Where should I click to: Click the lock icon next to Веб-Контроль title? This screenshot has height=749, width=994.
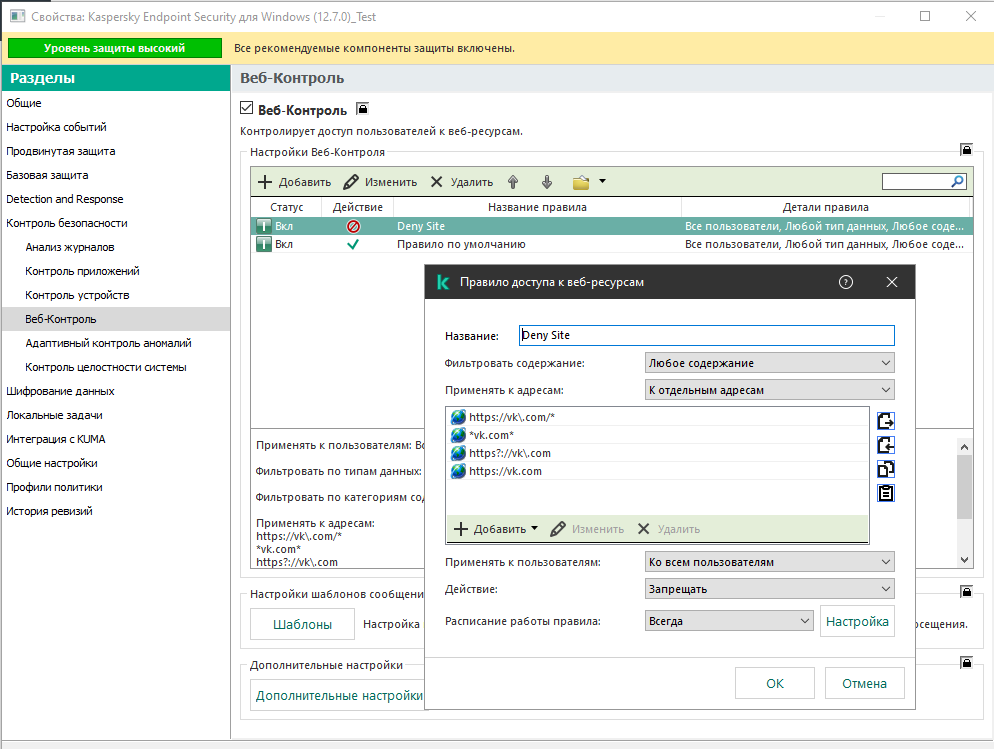[x=362, y=109]
